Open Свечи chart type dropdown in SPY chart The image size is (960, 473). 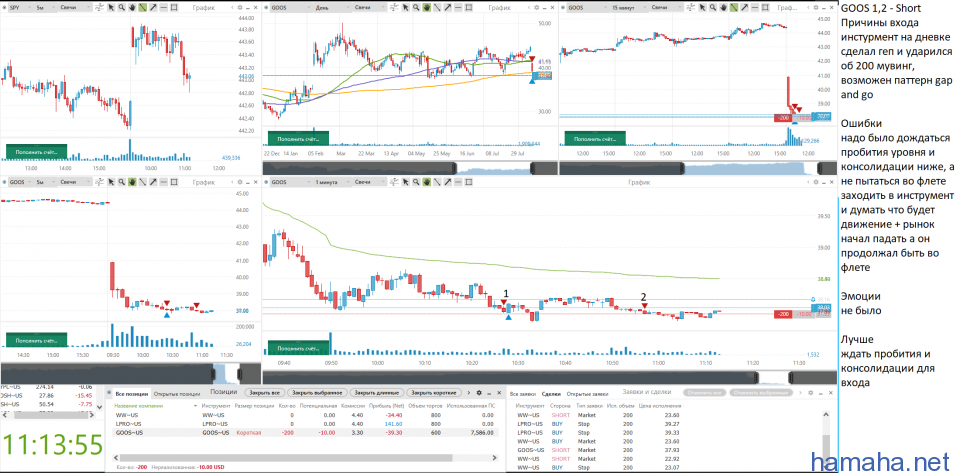pos(75,7)
